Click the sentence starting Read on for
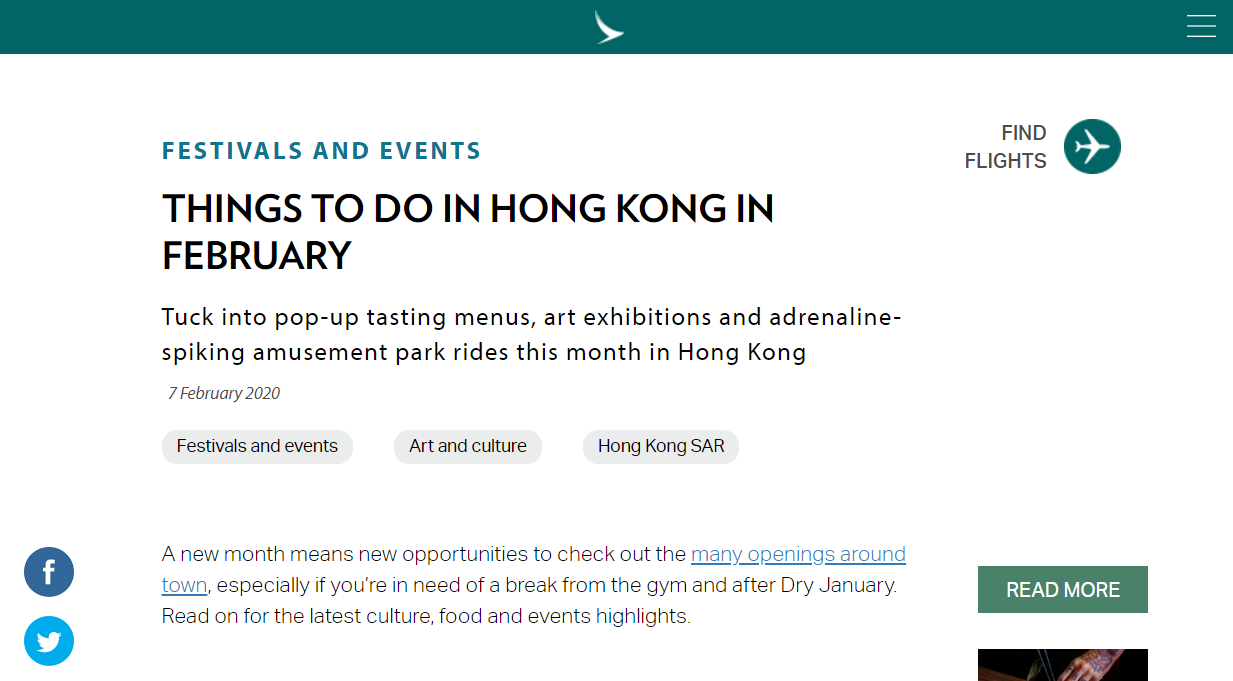Image resolution: width=1233 pixels, height=681 pixels. coord(425,616)
